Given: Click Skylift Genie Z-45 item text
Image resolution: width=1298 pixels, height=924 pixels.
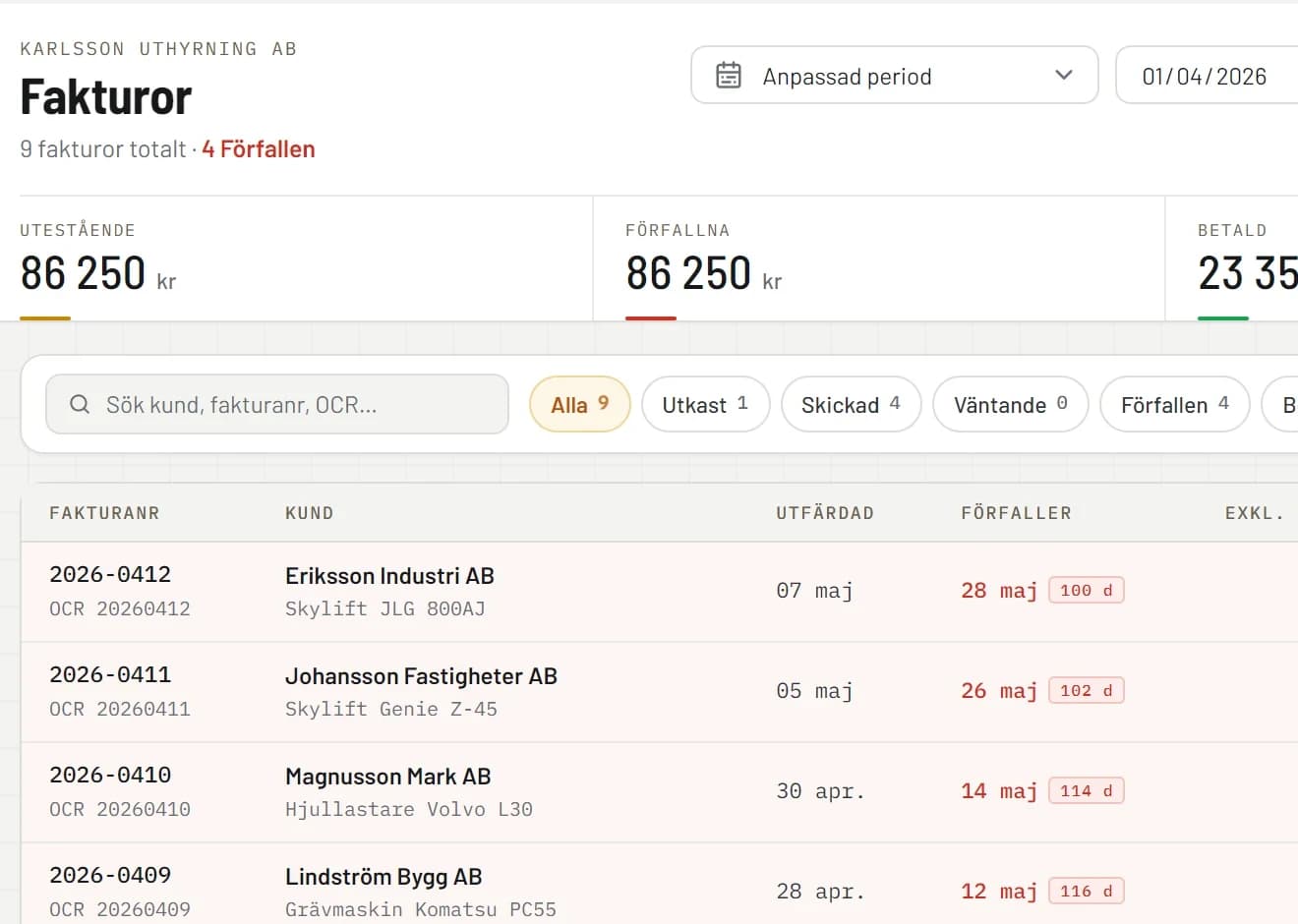Looking at the screenshot, I should tap(391, 709).
